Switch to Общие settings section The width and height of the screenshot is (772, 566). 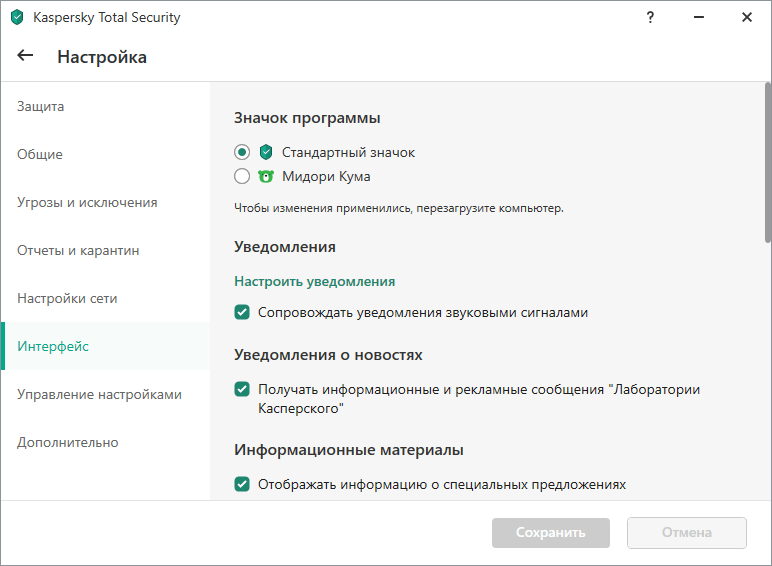40,154
